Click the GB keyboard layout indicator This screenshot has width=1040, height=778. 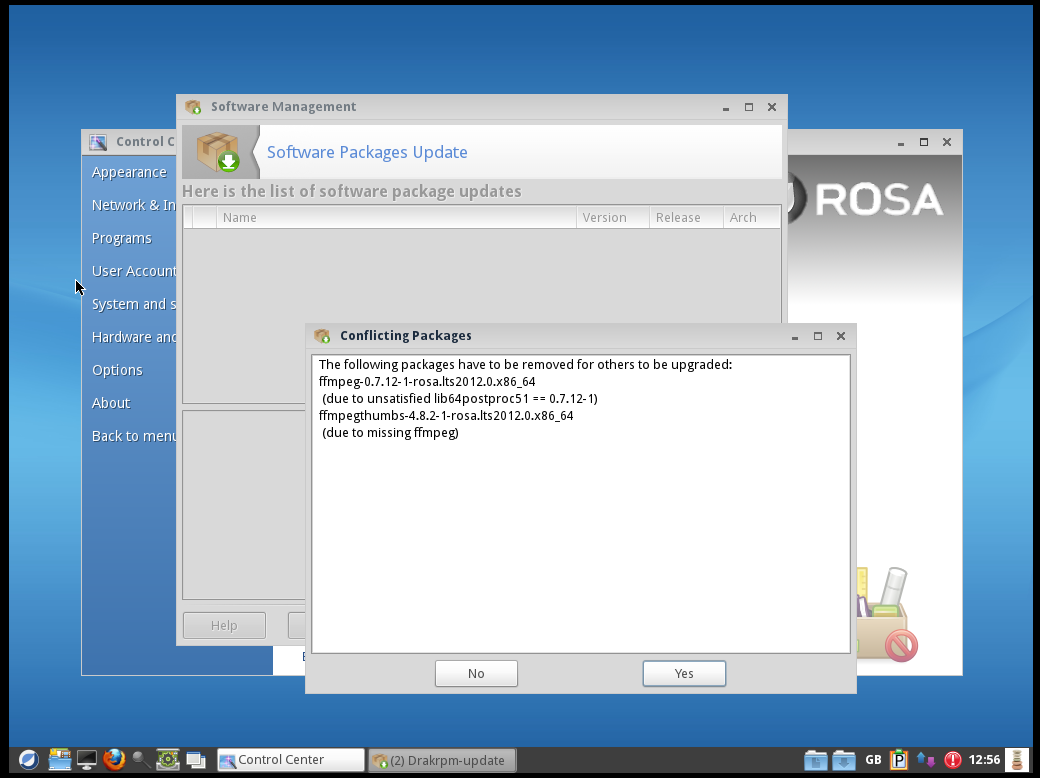coord(873,760)
